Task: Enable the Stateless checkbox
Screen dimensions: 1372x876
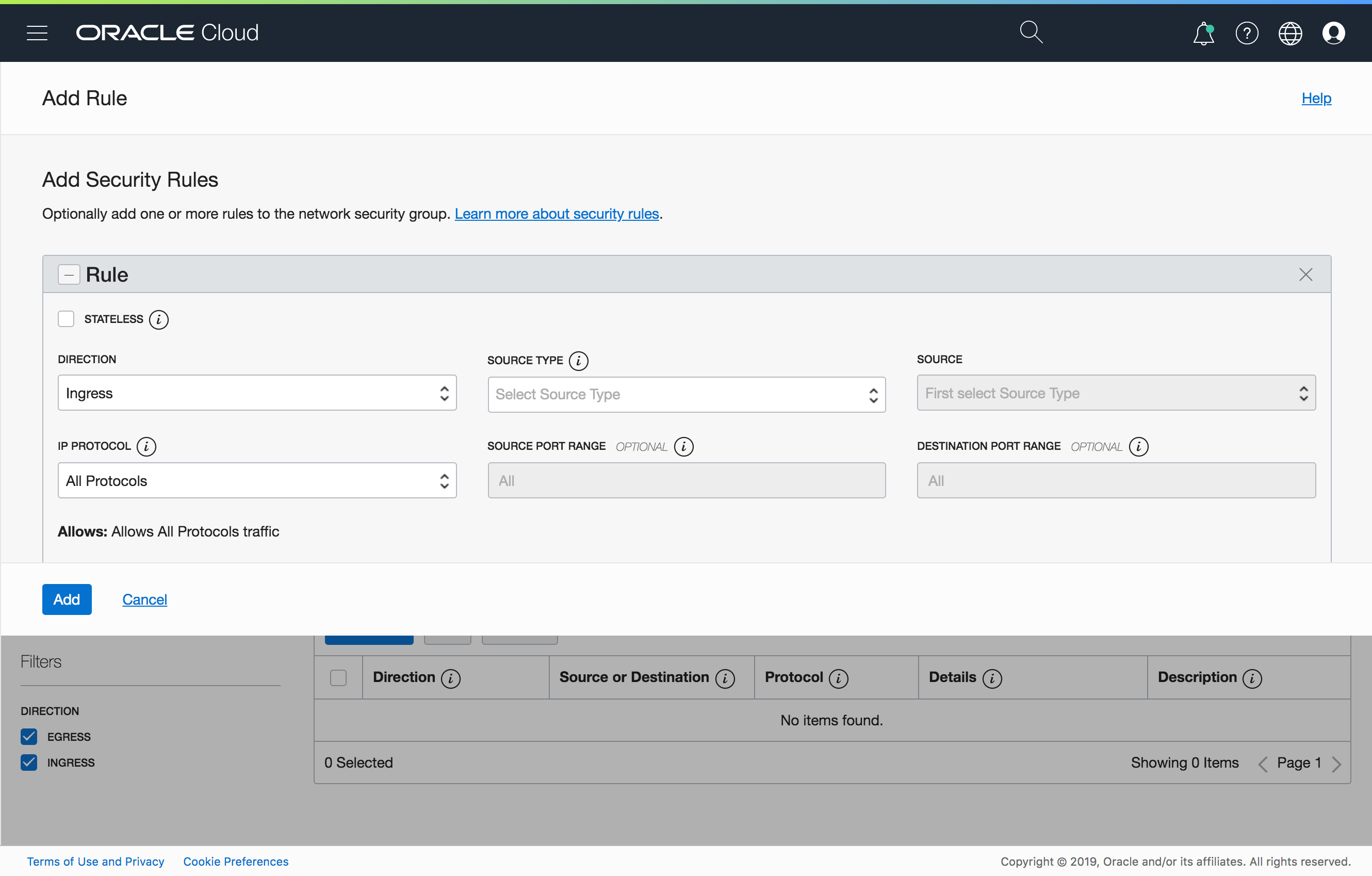Action: [x=66, y=319]
